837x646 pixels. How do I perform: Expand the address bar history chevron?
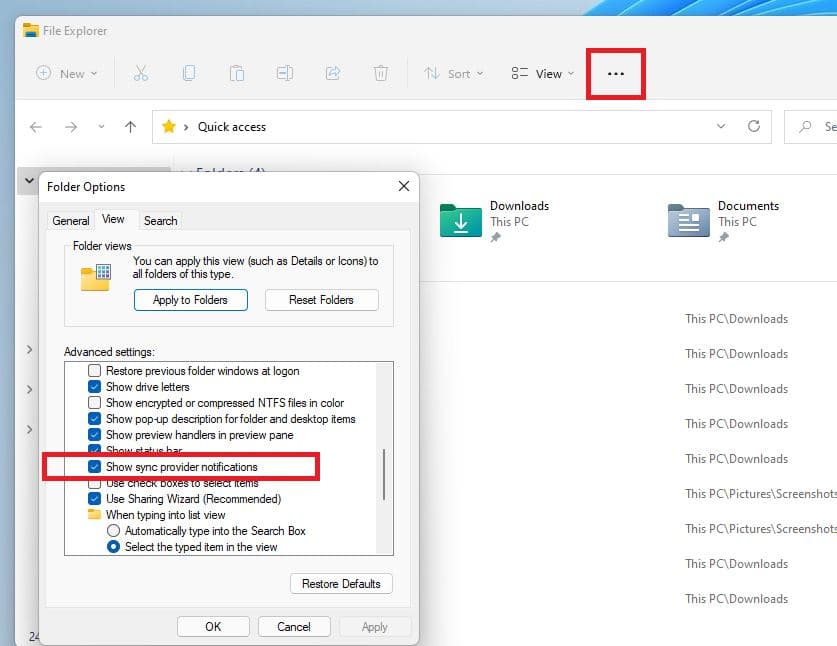click(x=721, y=127)
